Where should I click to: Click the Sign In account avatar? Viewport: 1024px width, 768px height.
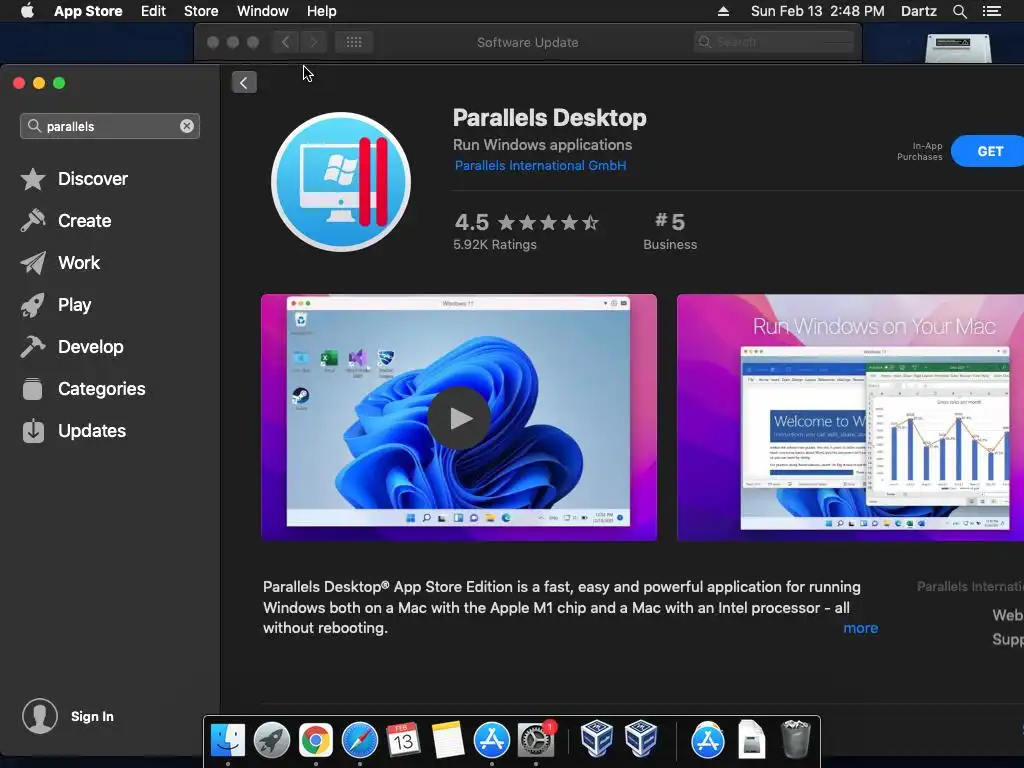tap(40, 716)
